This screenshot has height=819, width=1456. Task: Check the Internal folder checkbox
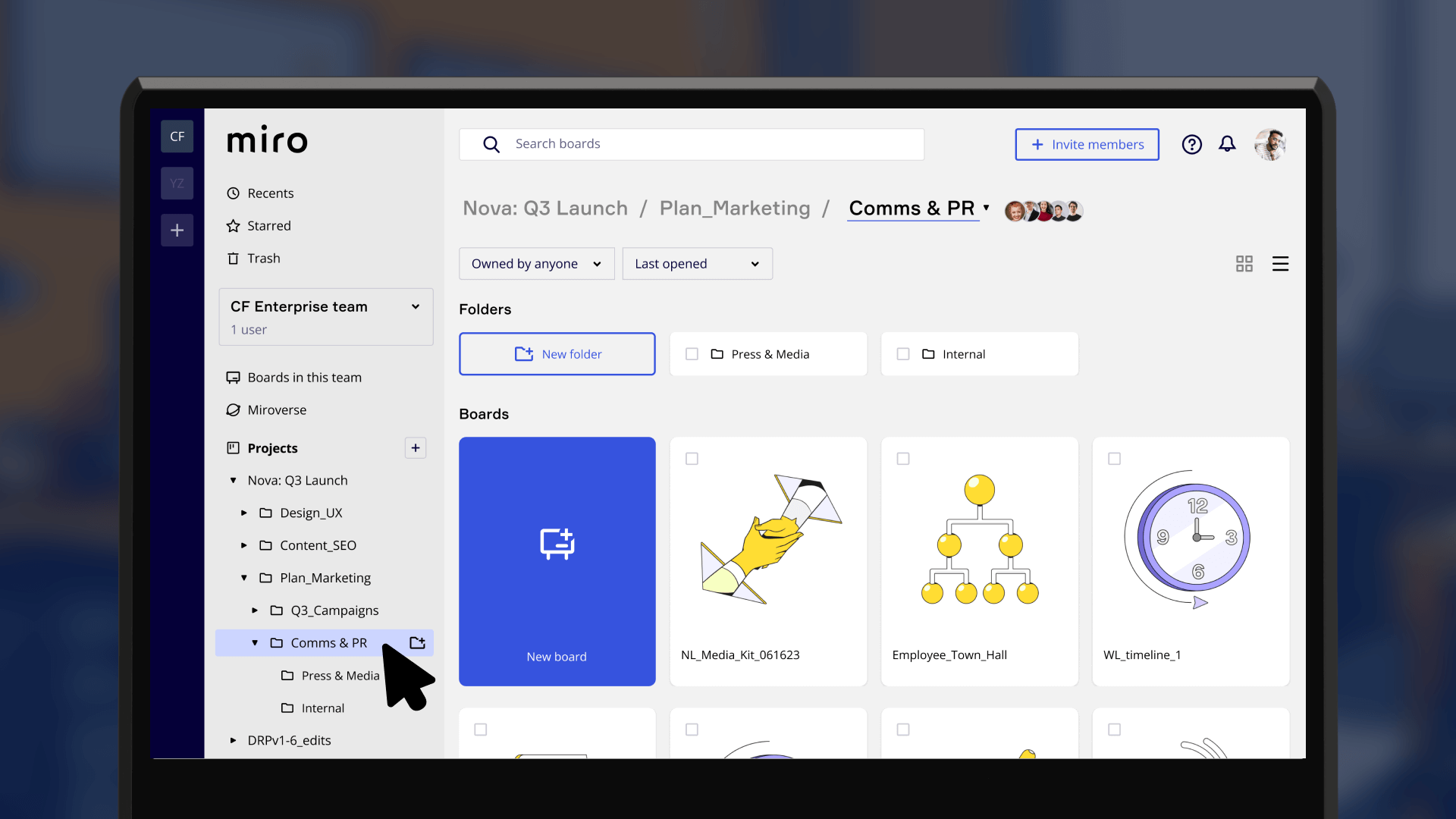point(903,354)
